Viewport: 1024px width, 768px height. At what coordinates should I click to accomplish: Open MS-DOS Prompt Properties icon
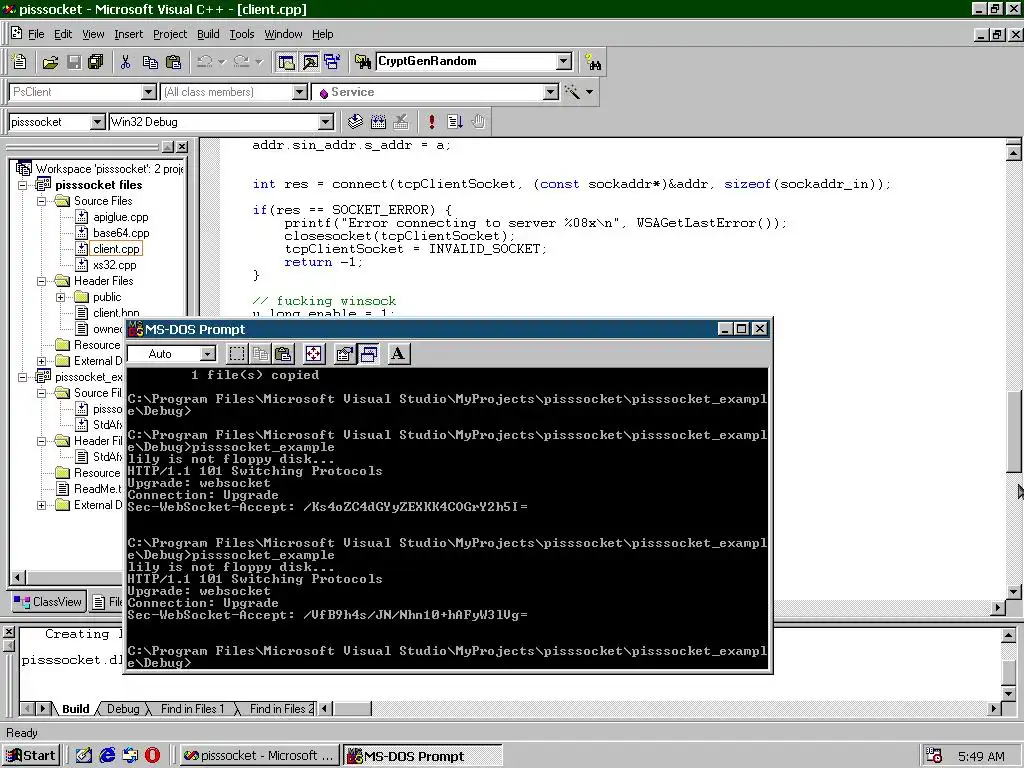click(x=344, y=354)
